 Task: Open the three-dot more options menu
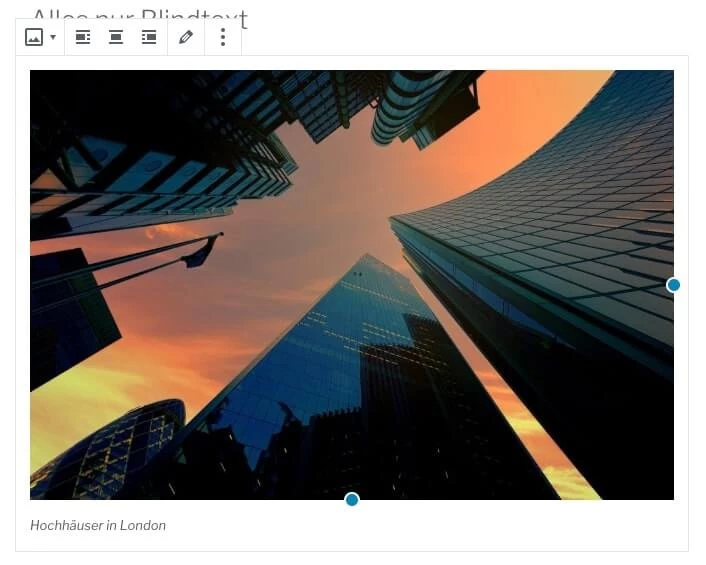(x=223, y=37)
